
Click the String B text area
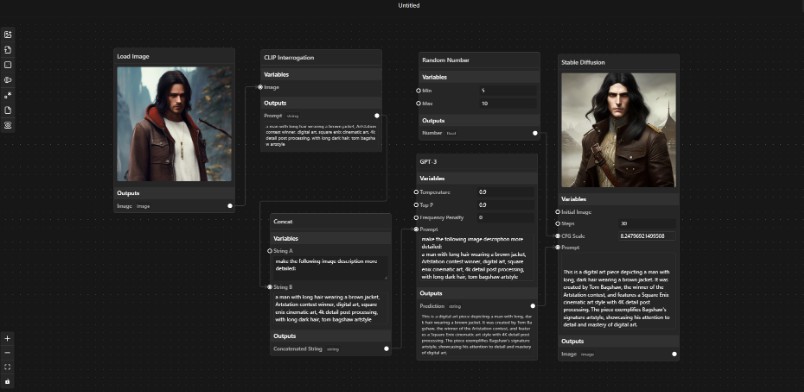(x=331, y=308)
